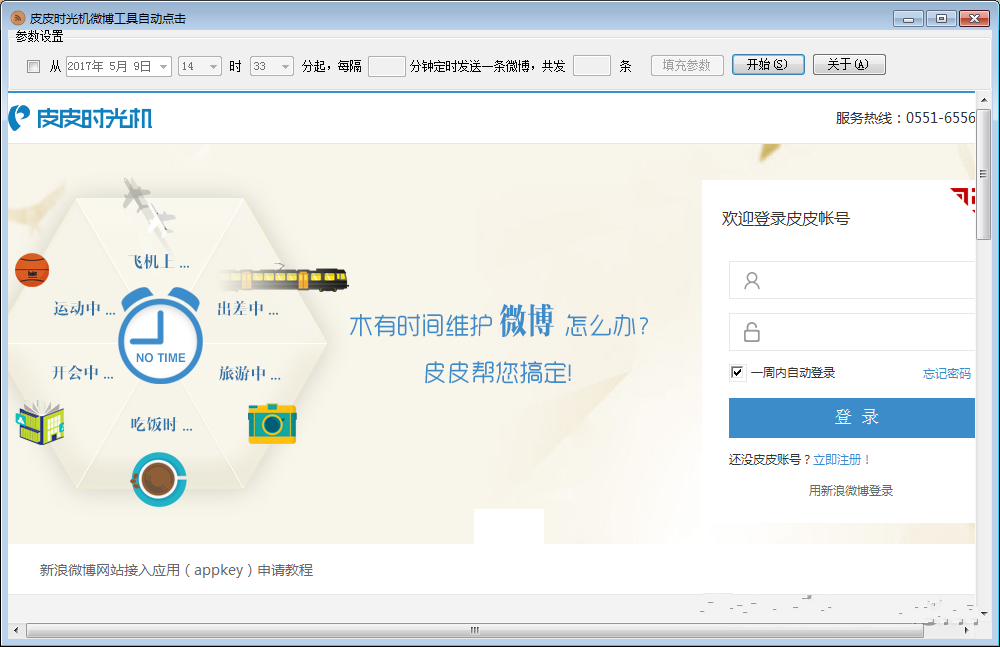Click the 运动中 label
The height and width of the screenshot is (647, 1000).
click(x=84, y=309)
